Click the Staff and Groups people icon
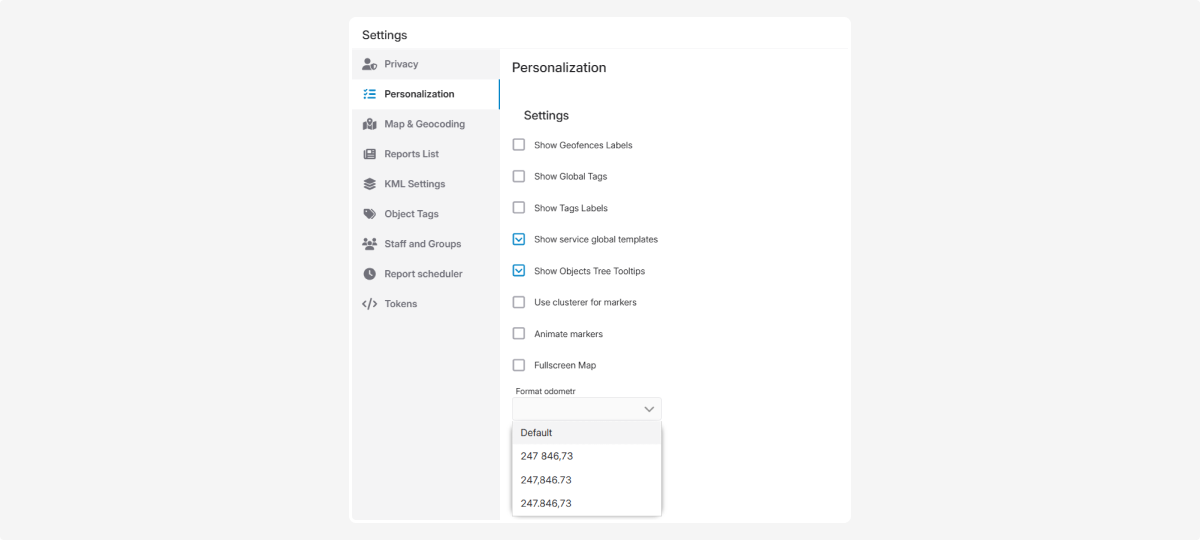 [369, 244]
